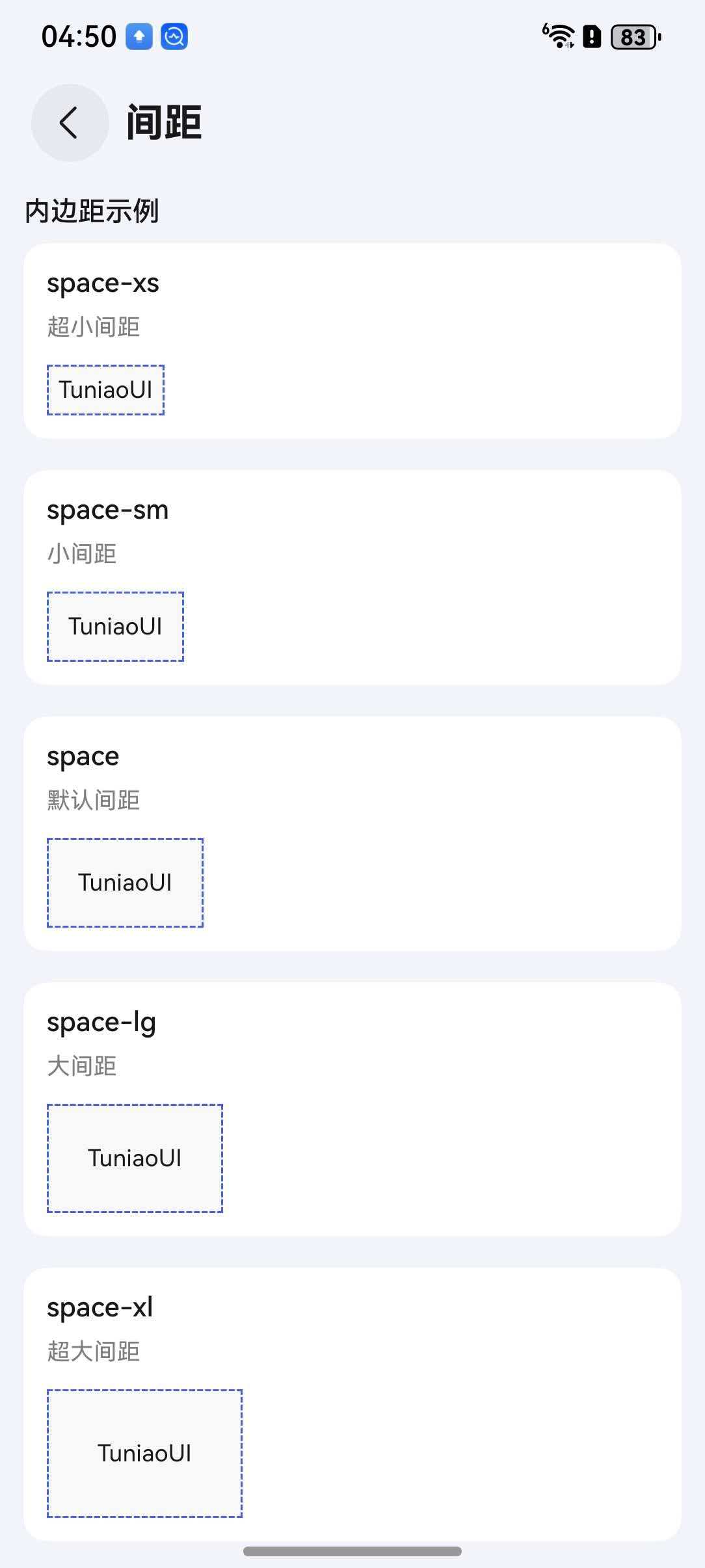Tap the gesture navigation bar at screen bottom
Image resolution: width=705 pixels, height=1568 pixels.
coord(352,1552)
